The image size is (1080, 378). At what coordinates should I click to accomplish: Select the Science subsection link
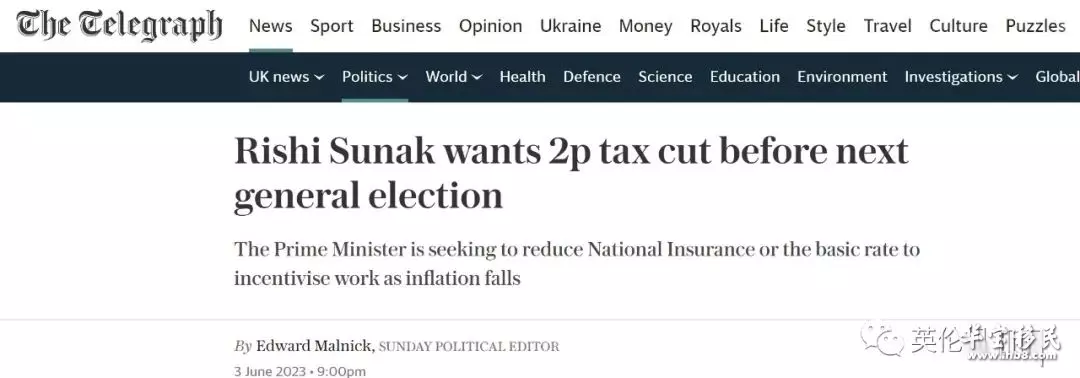point(665,77)
